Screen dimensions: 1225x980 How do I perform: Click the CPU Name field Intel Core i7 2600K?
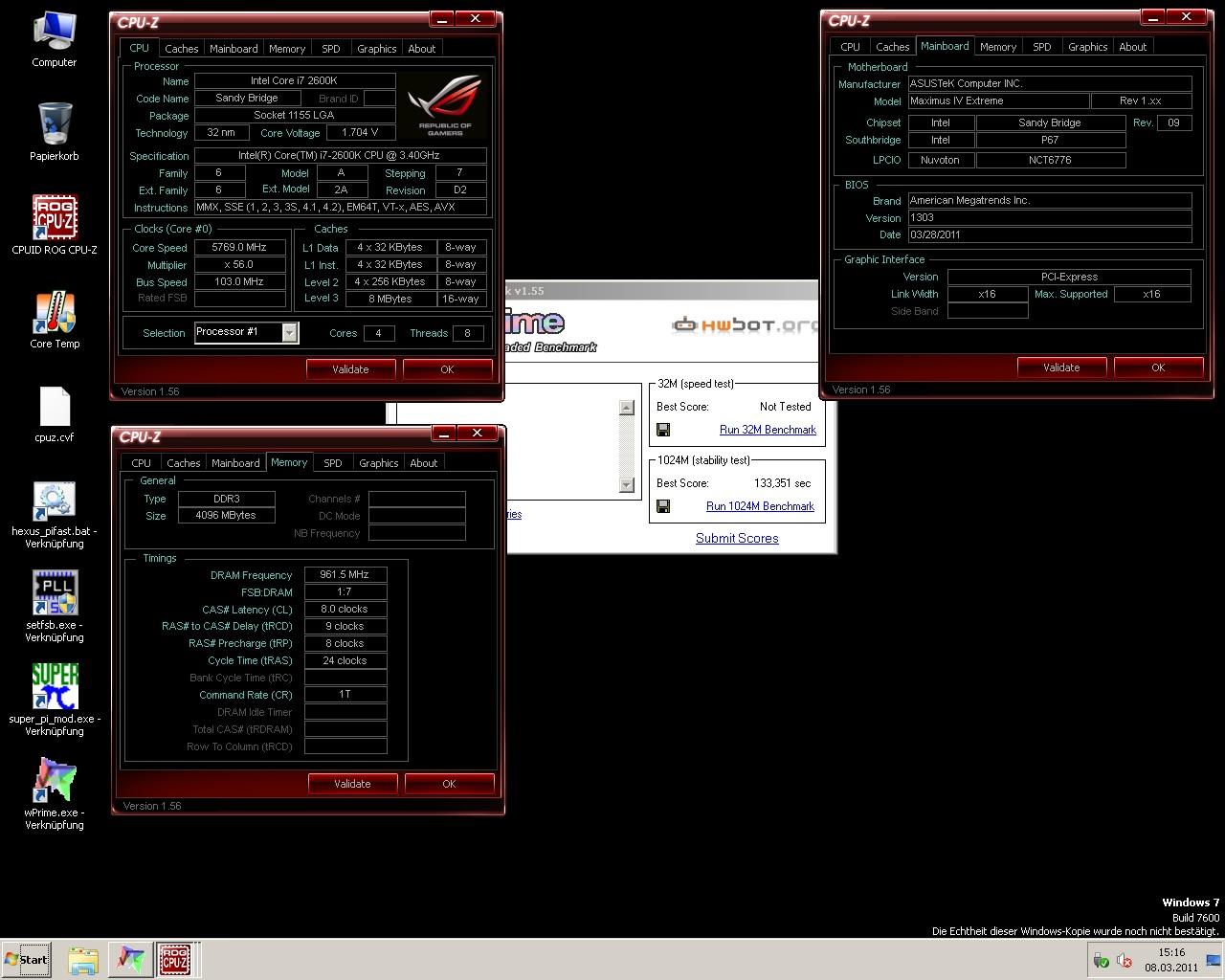pyautogui.click(x=295, y=81)
